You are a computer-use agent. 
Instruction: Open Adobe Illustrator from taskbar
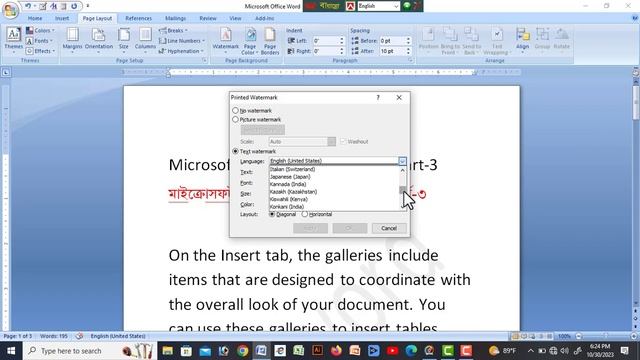coord(318,351)
